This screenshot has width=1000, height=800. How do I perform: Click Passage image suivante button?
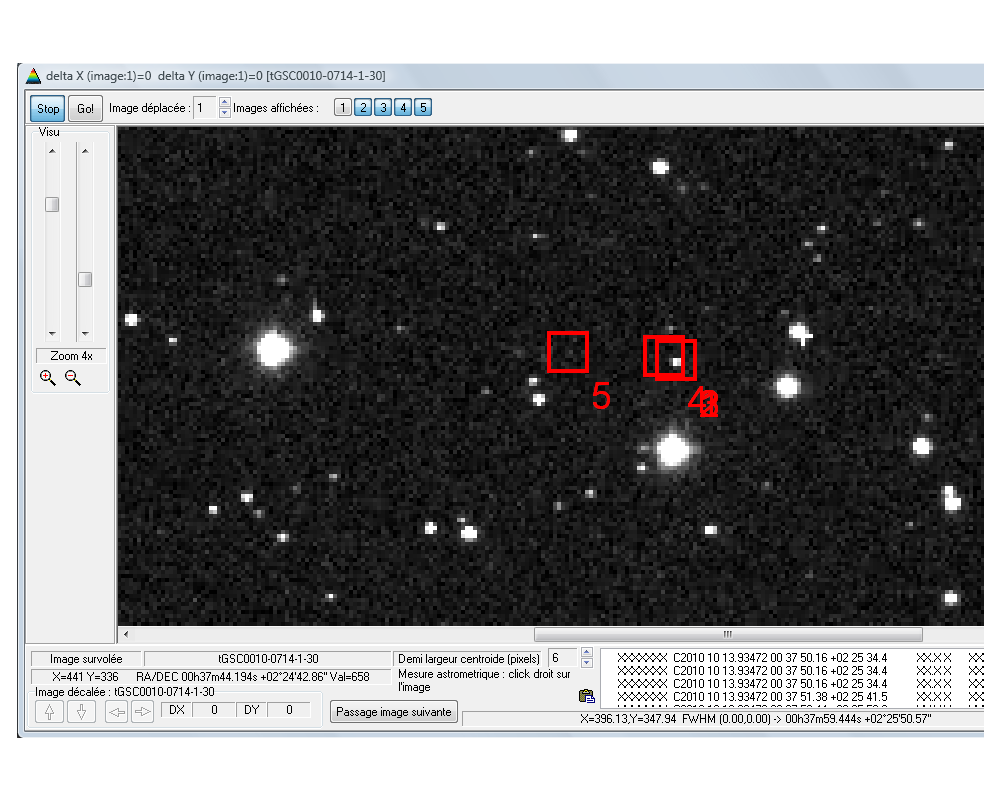(x=394, y=712)
